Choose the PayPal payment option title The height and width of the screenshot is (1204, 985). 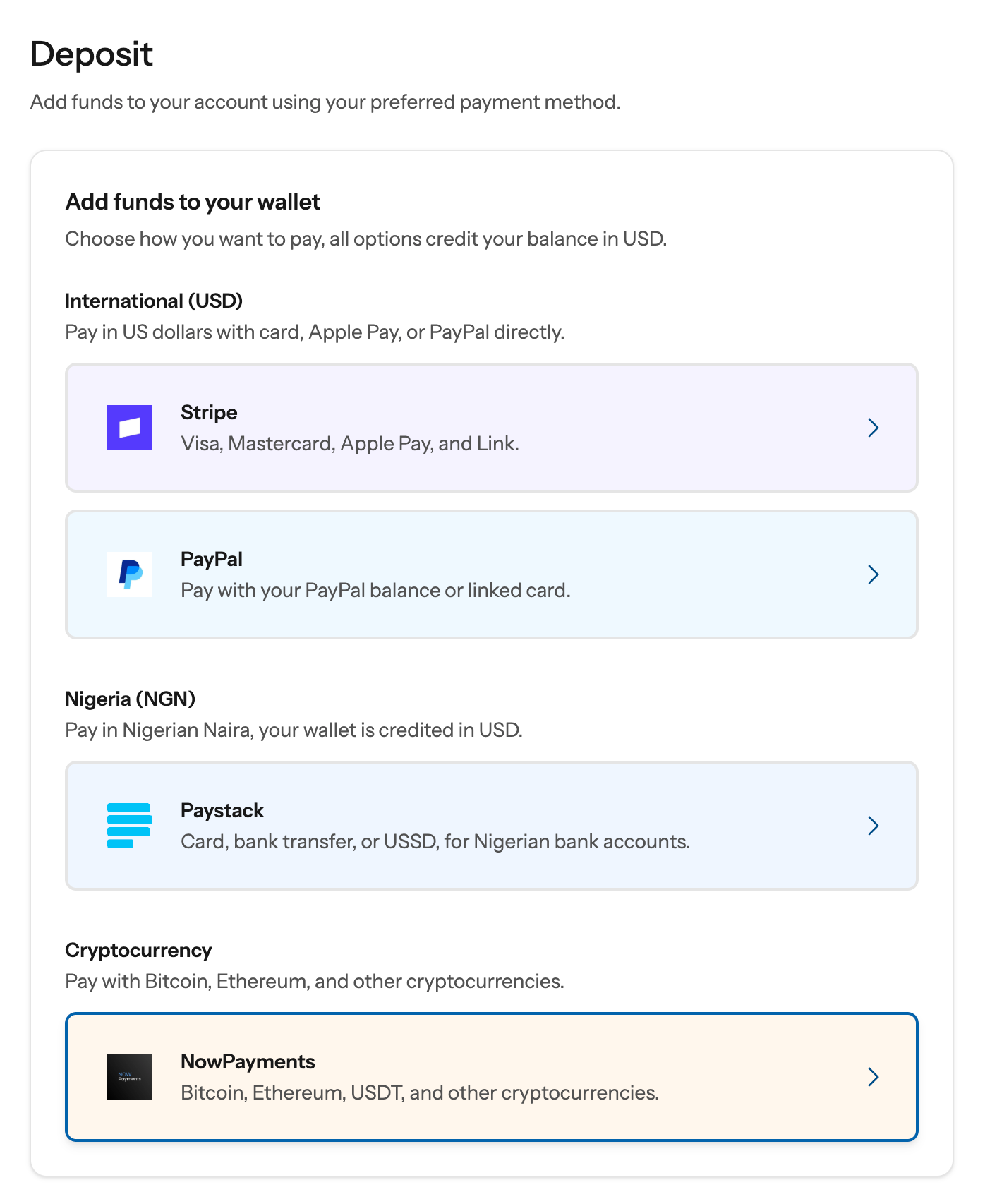212,559
